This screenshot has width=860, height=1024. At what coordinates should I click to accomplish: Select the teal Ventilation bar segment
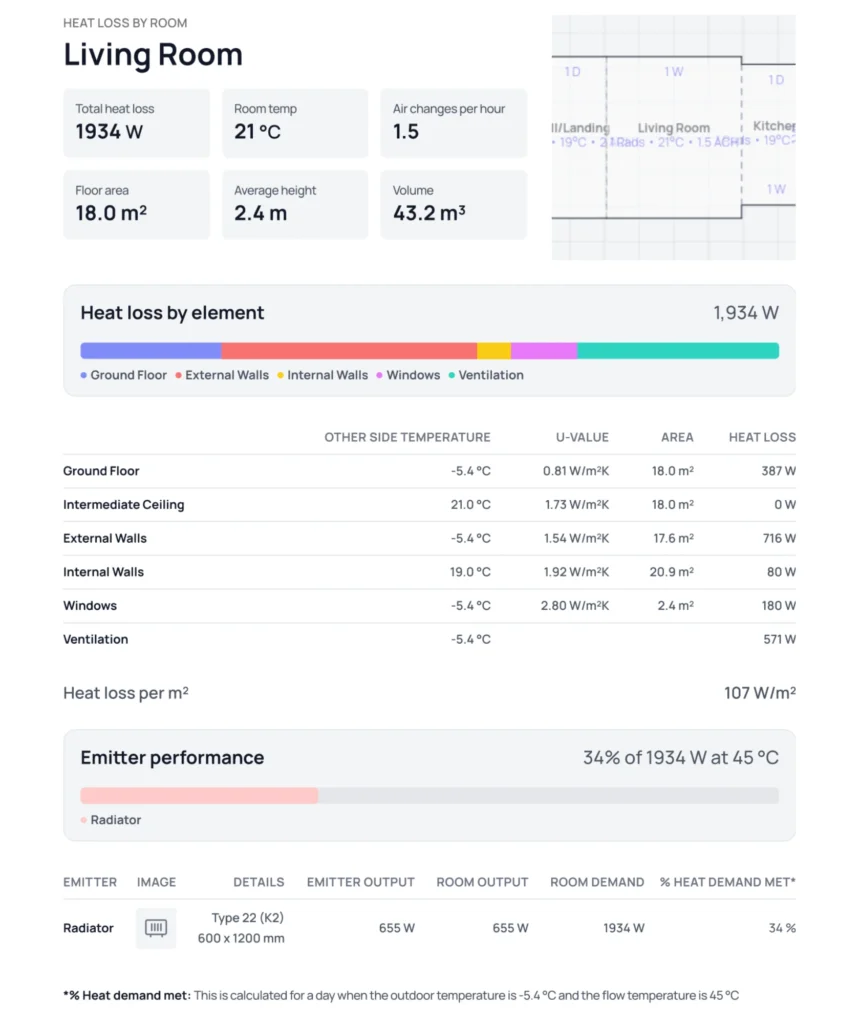tap(677, 351)
